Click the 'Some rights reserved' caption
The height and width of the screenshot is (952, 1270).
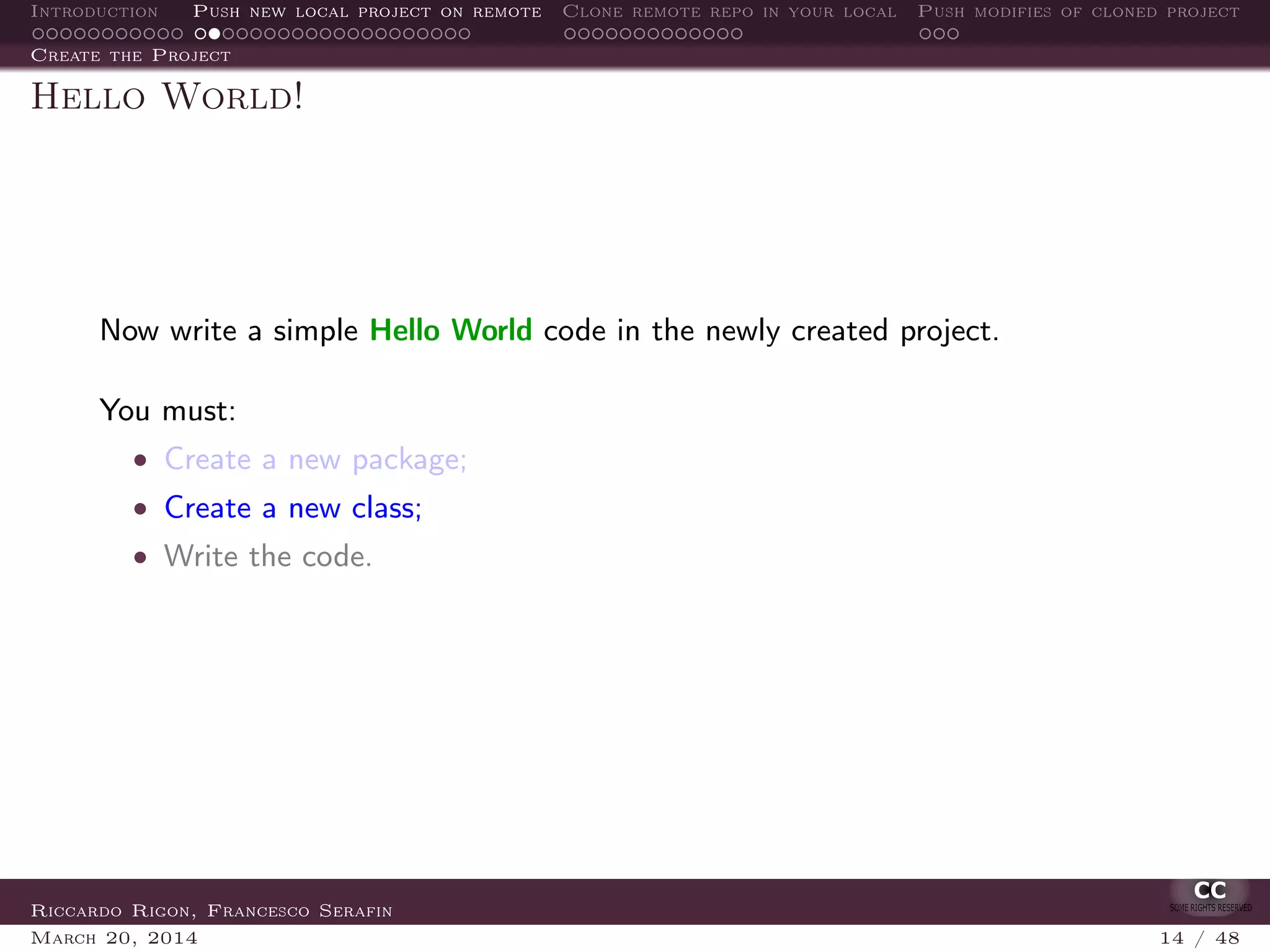[1210, 908]
